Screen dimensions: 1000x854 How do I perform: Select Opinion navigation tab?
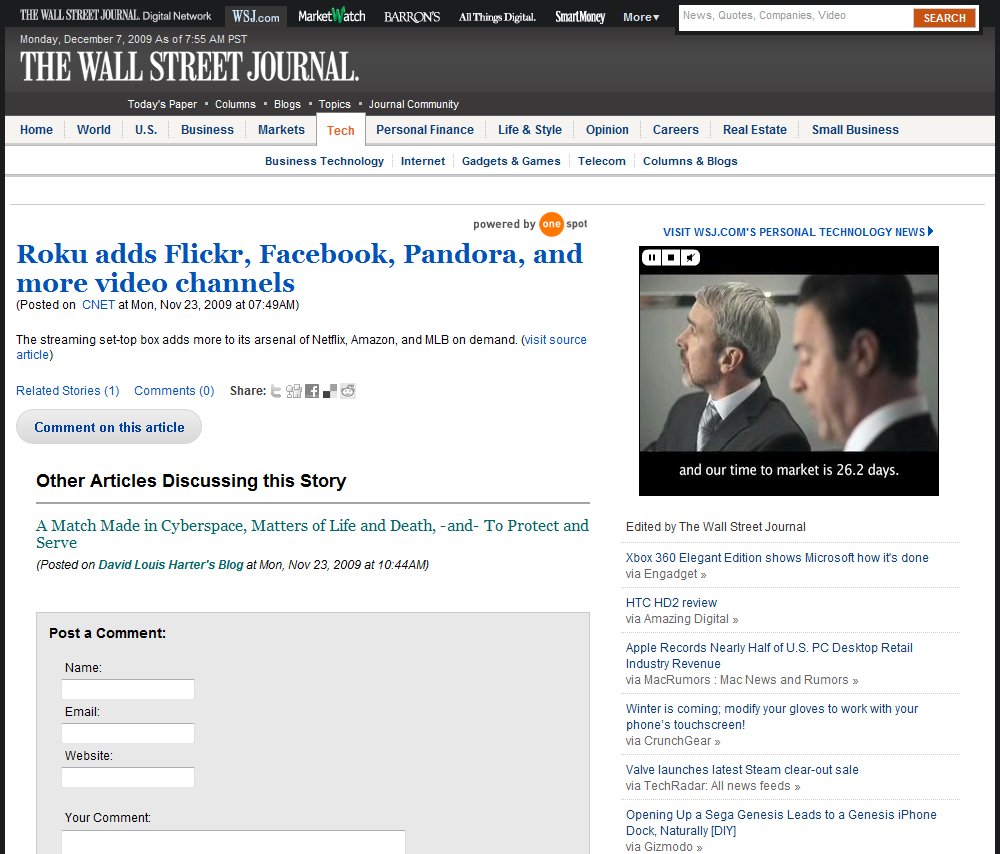[607, 129]
